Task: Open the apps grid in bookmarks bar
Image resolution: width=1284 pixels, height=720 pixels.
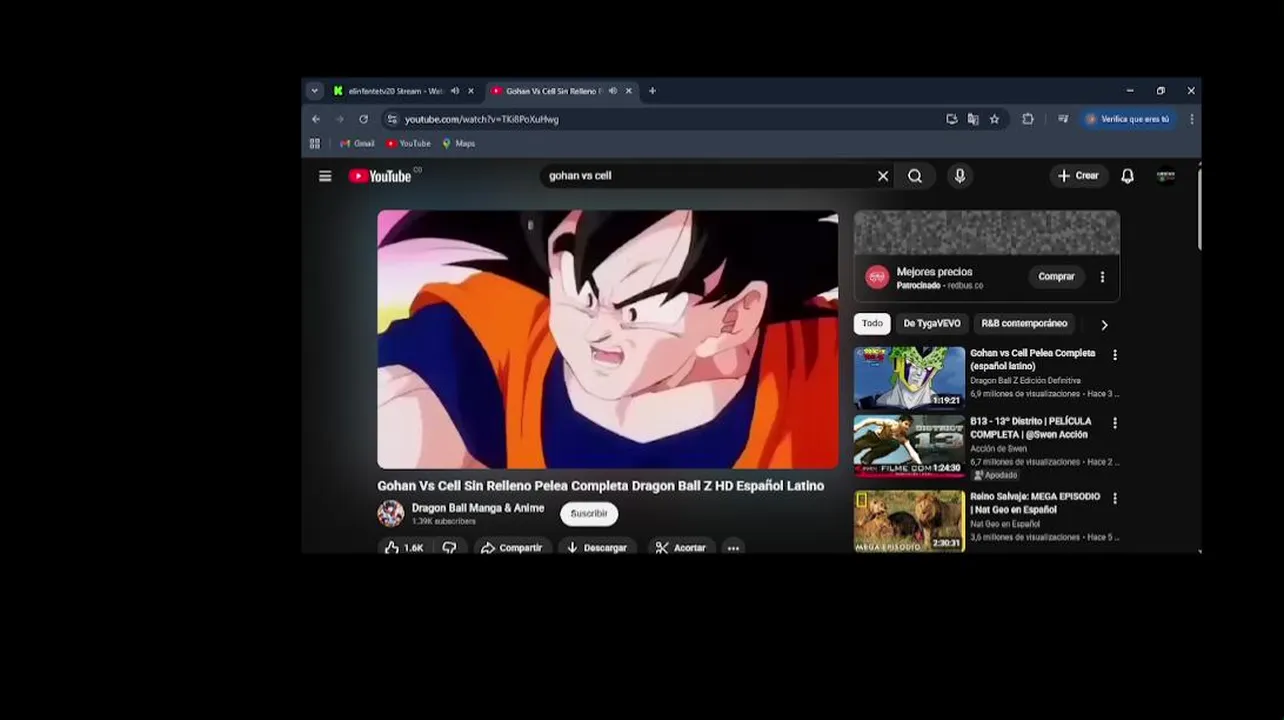Action: pos(315,144)
